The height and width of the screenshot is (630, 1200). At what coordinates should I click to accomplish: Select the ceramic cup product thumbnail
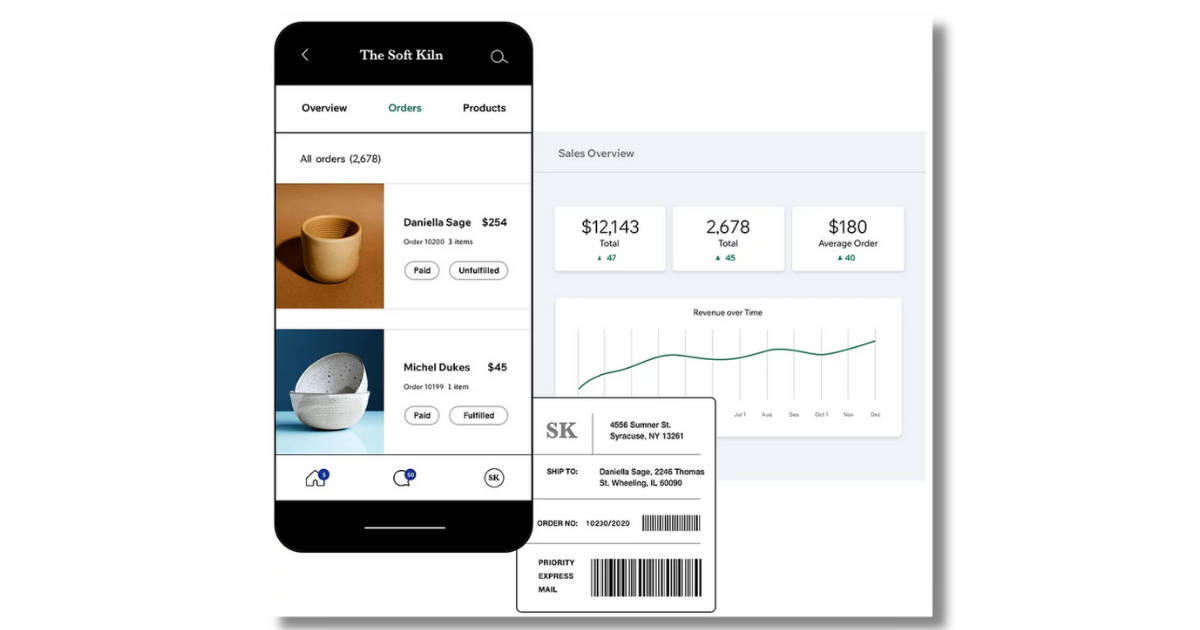pyautogui.click(x=329, y=243)
